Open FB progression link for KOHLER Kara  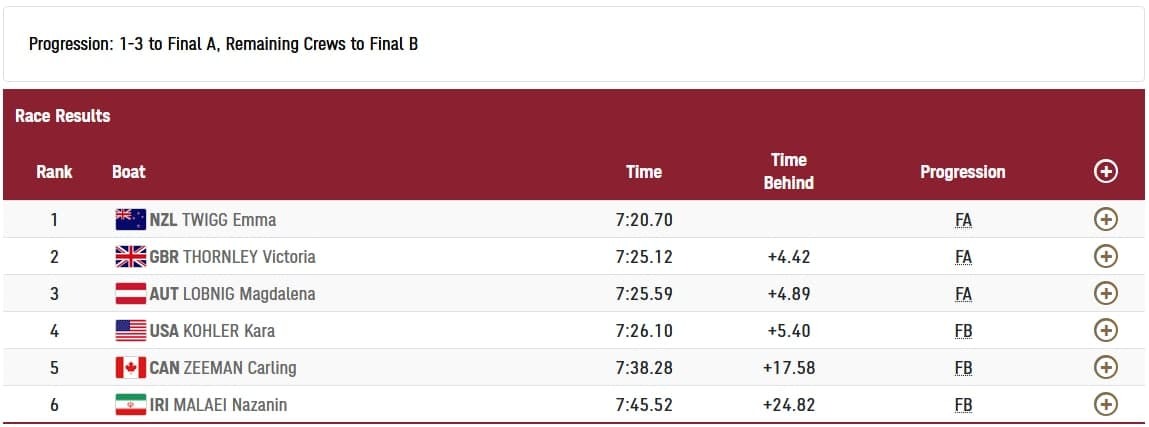[963, 331]
